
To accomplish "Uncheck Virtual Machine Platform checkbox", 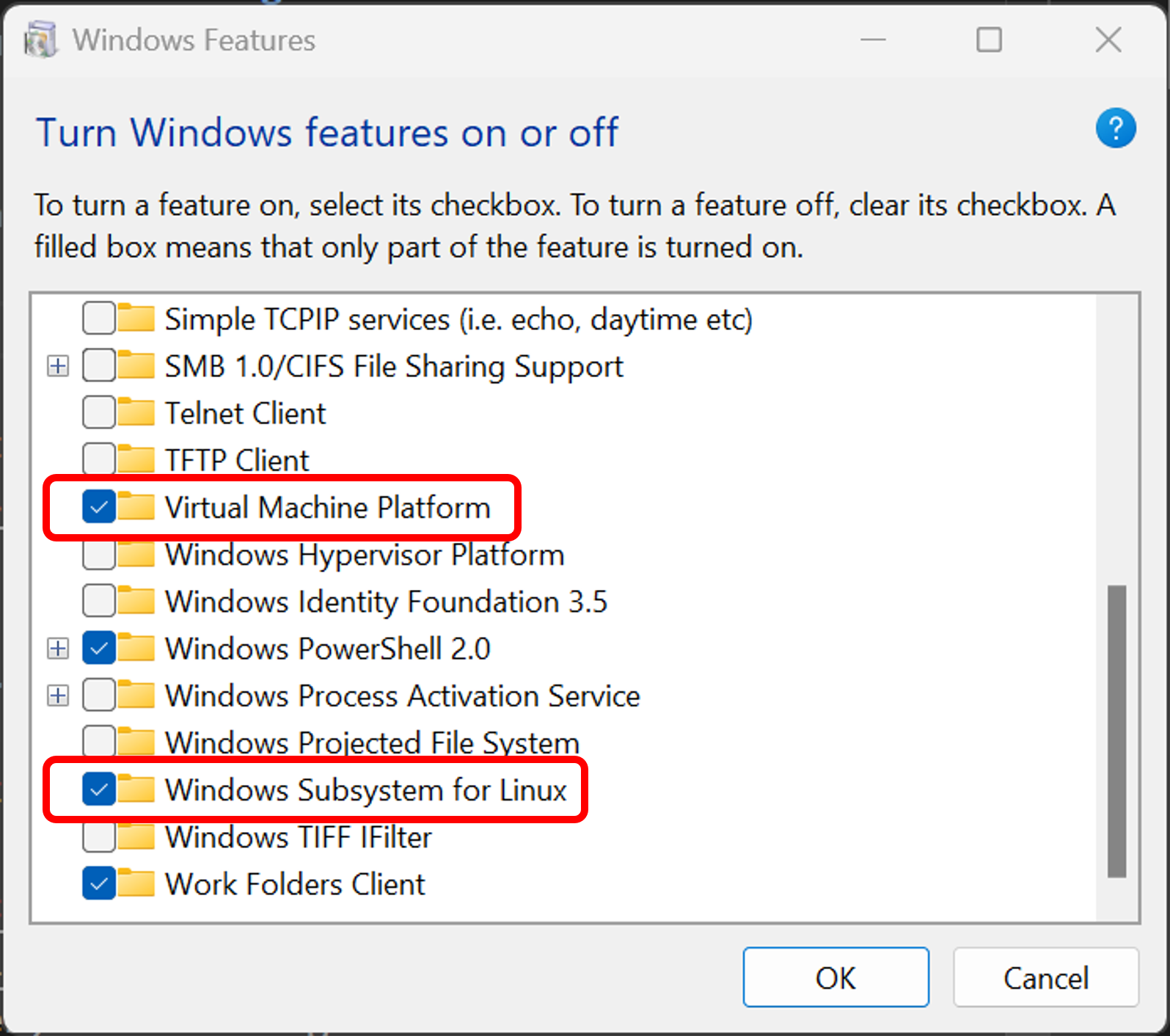I will click(99, 506).
